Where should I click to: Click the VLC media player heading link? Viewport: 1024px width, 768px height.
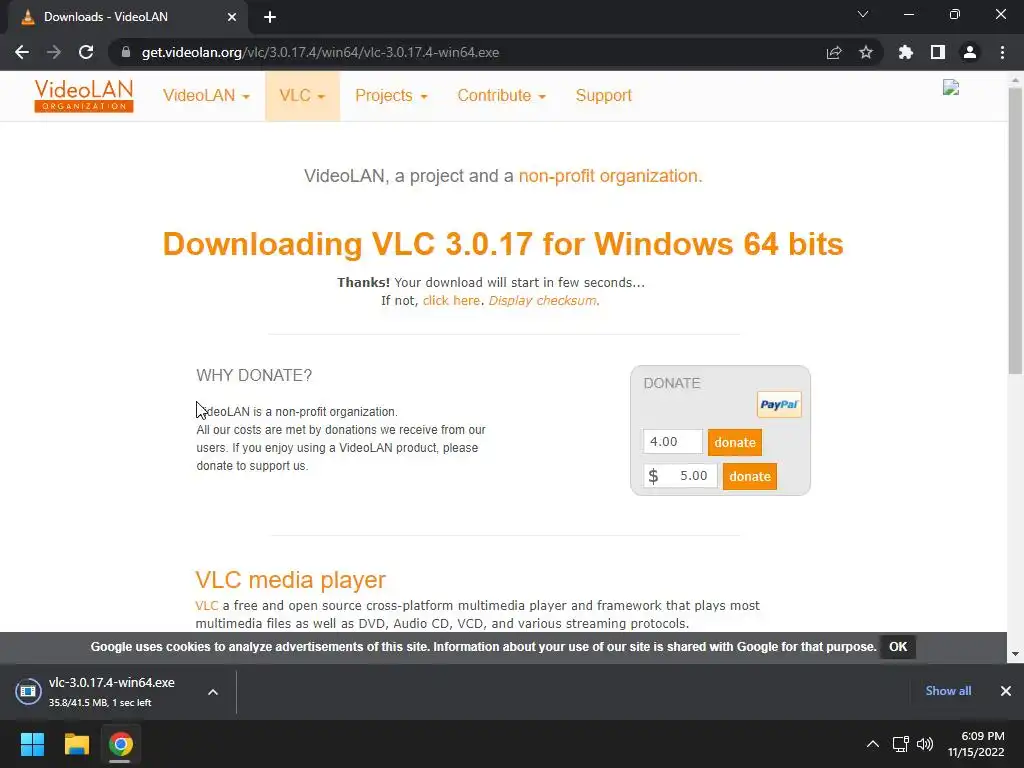point(291,580)
